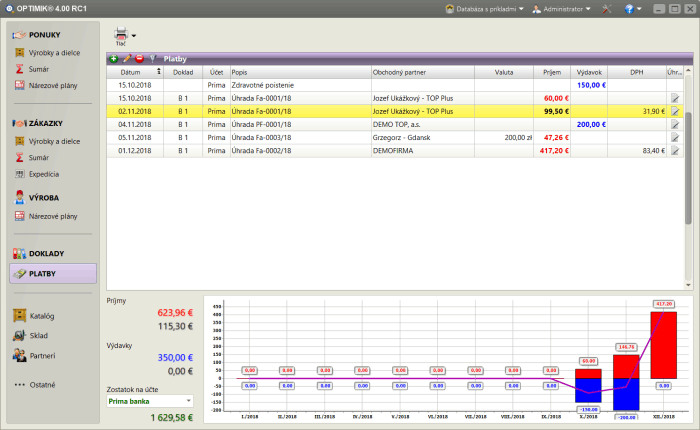The width and height of the screenshot is (700, 430).
Task: Click the table scroll up arrow
Action: 688,71
